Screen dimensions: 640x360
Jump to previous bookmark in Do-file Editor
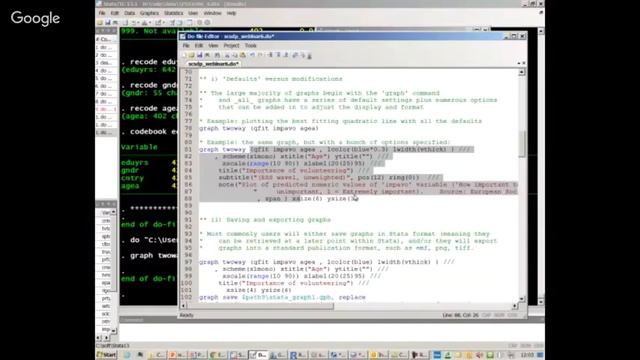(278, 55)
